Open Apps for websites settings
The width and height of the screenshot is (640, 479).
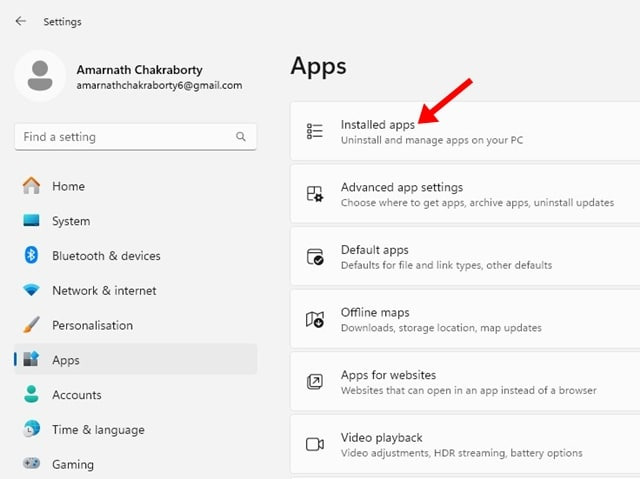(x=465, y=382)
